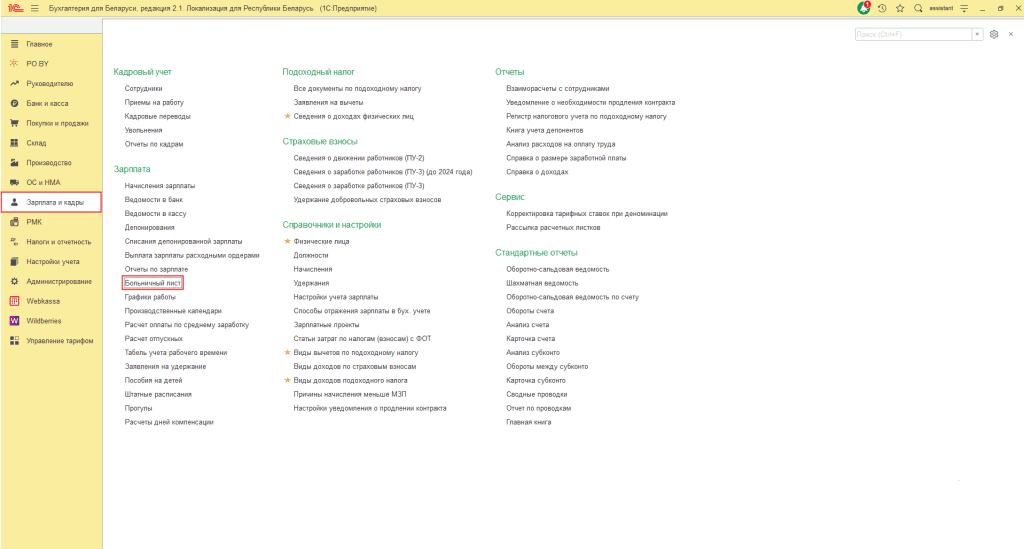The width and height of the screenshot is (1024, 549).
Task: Open the Больничный лист link
Action: [152, 283]
